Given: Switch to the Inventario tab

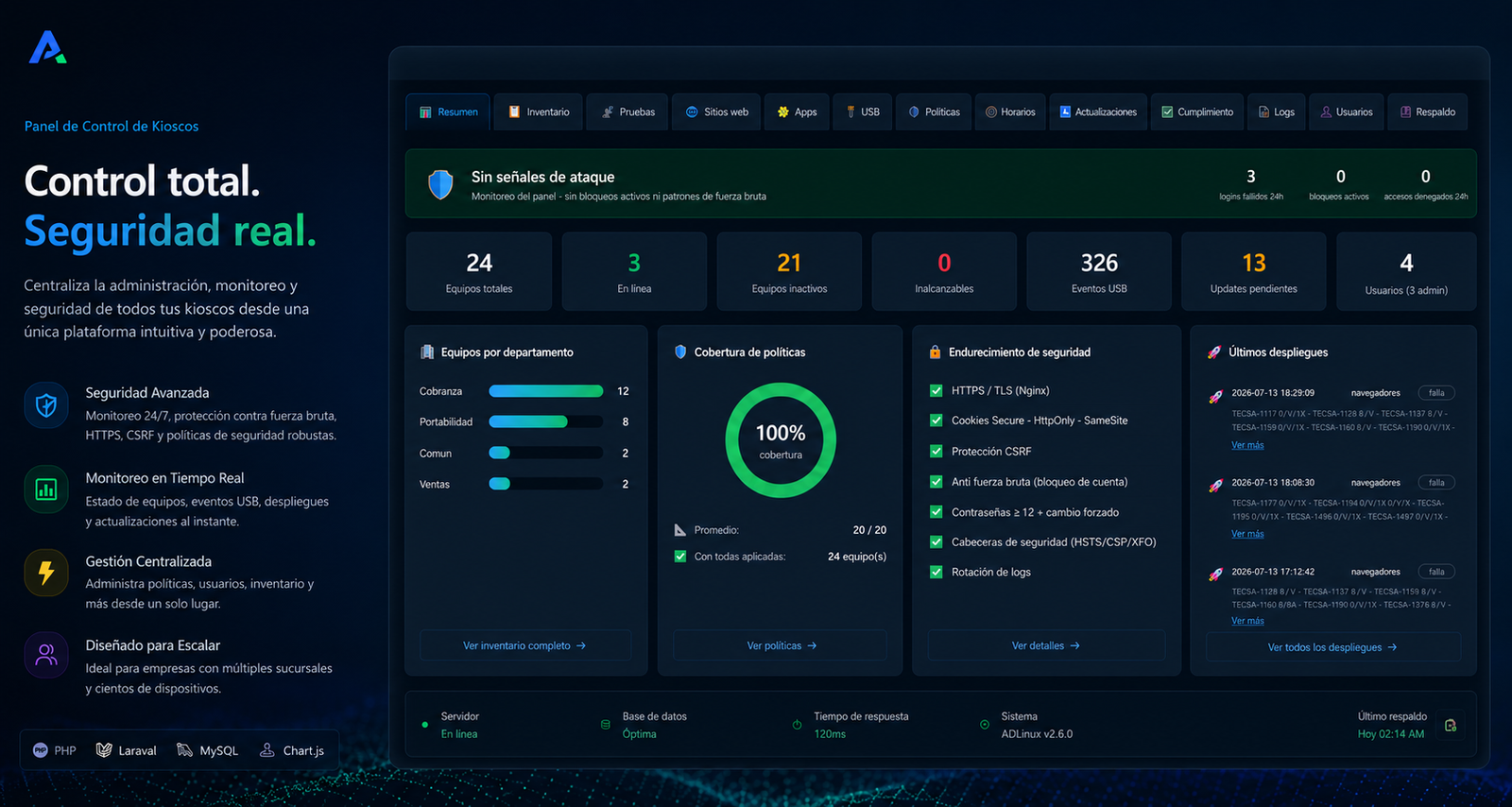Looking at the screenshot, I should [x=539, y=112].
